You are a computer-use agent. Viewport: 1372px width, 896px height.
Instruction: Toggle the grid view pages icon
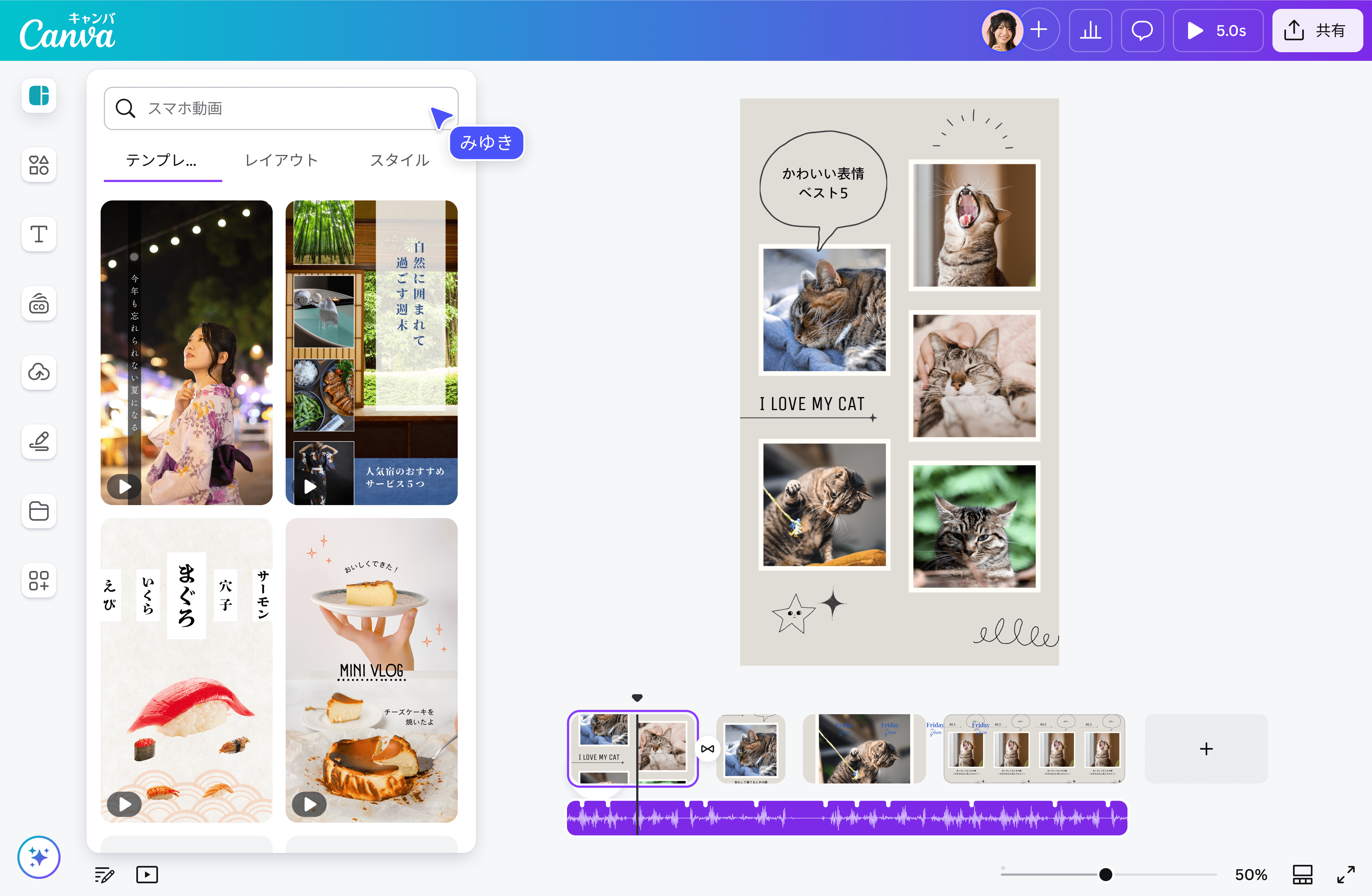click(x=1302, y=875)
